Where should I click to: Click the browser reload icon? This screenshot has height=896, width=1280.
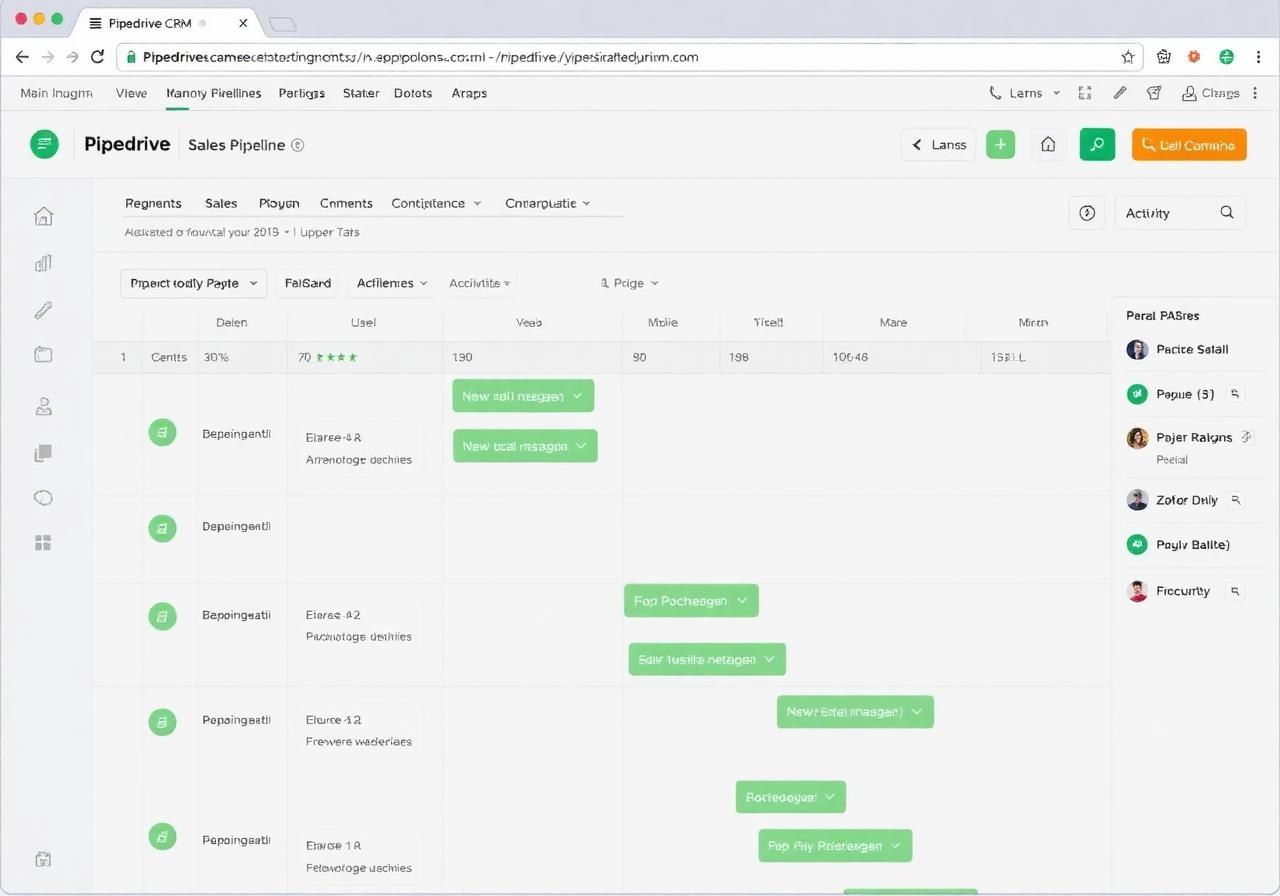97,57
